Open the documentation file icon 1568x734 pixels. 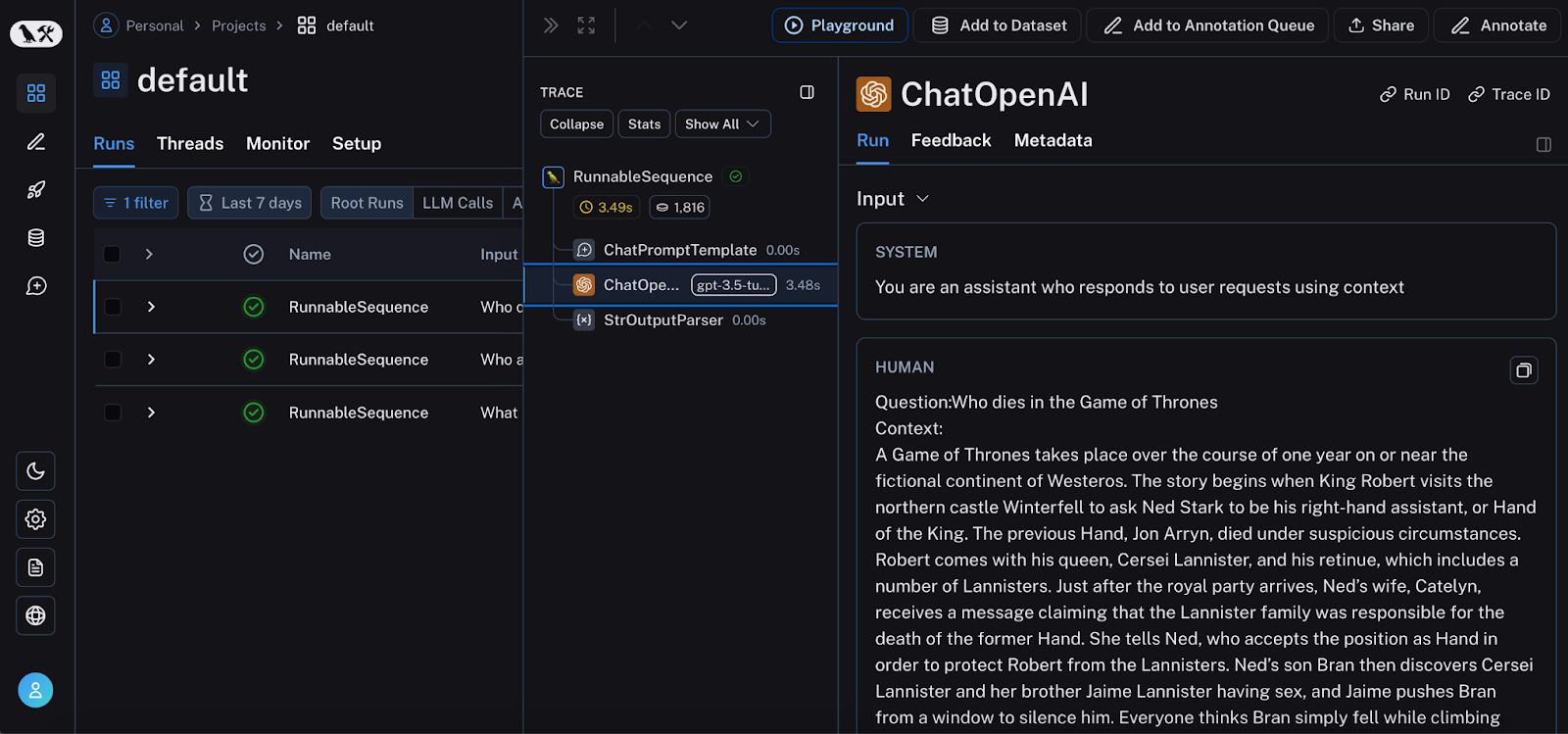36,567
